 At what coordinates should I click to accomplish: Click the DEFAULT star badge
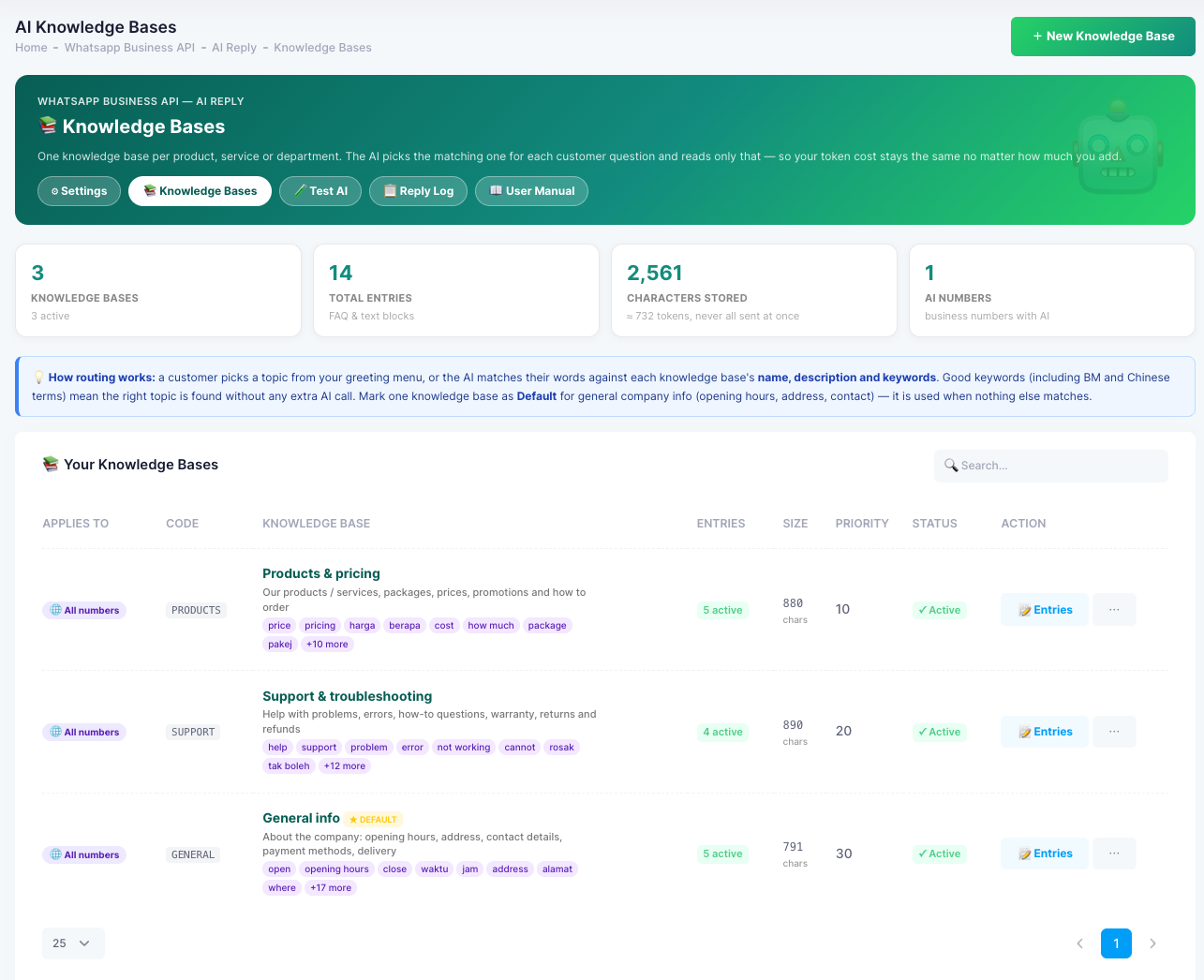(x=373, y=820)
